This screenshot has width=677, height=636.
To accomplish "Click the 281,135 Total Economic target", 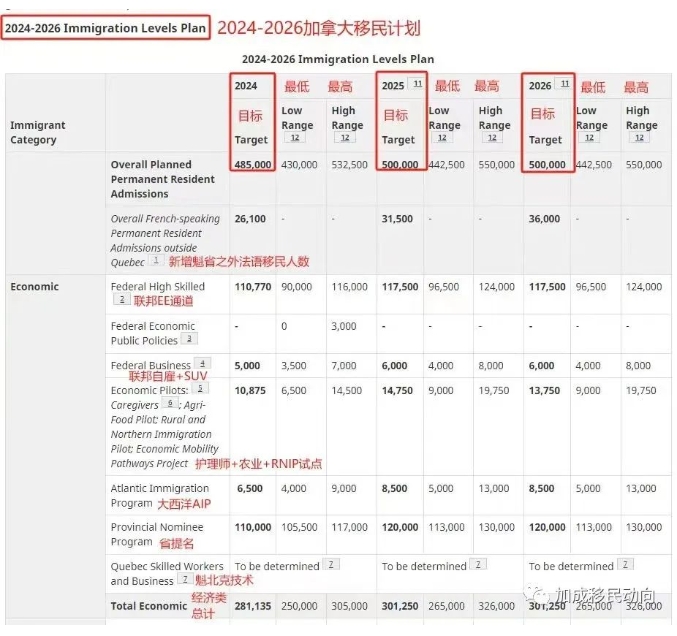I will coord(253,606).
